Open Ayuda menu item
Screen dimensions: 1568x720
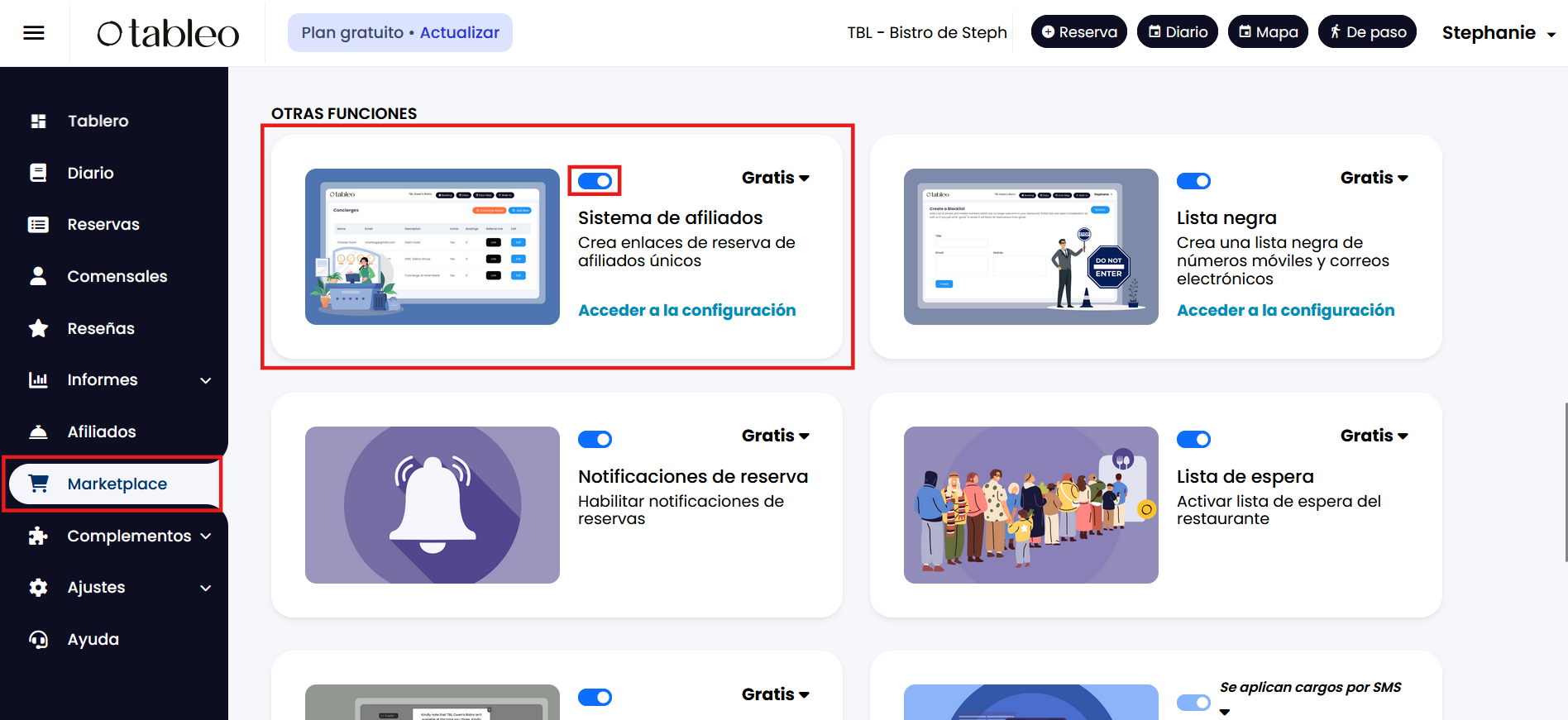pos(93,639)
